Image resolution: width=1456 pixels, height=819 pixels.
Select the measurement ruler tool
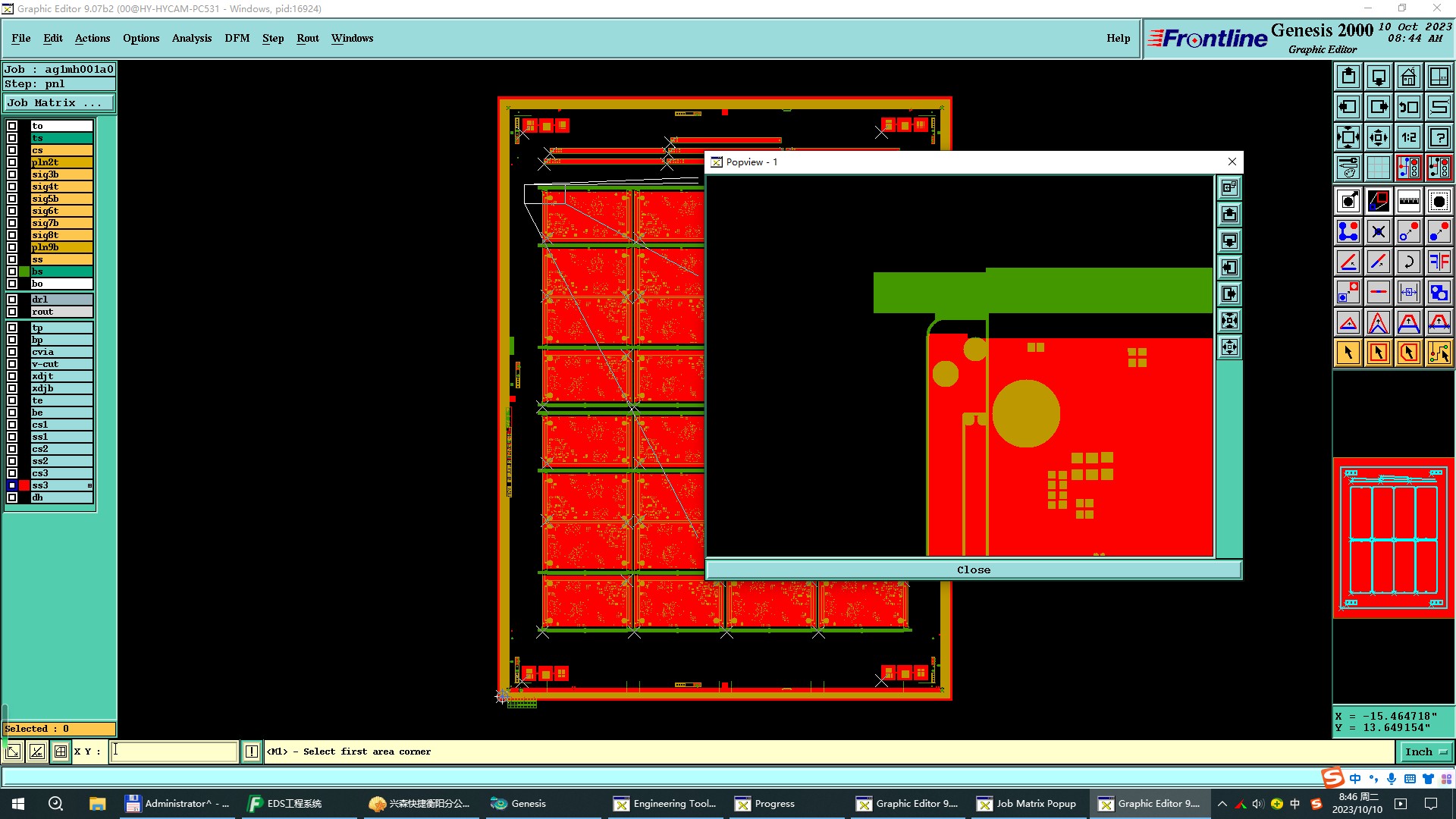coord(1408,201)
